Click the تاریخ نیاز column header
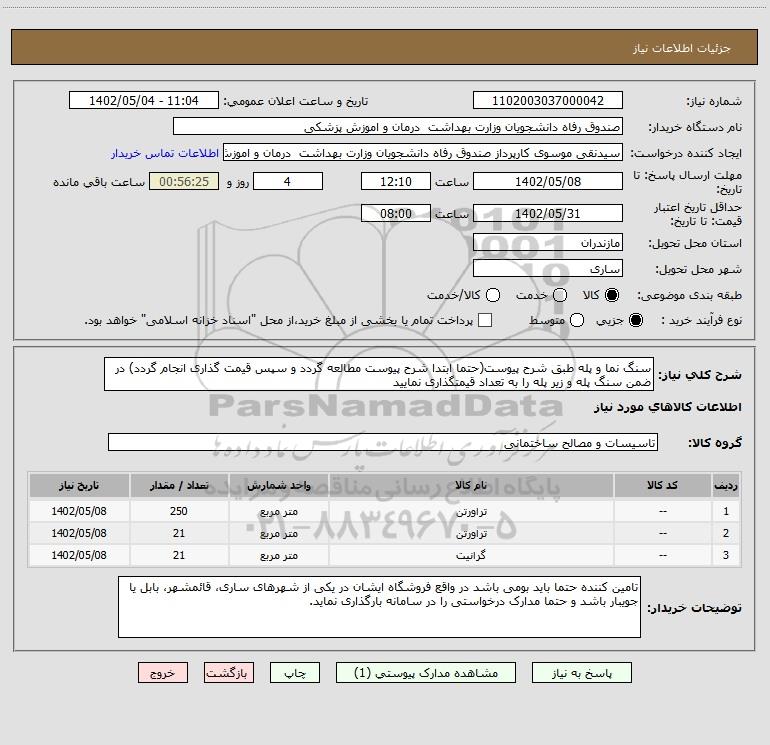 pyautogui.click(x=79, y=486)
